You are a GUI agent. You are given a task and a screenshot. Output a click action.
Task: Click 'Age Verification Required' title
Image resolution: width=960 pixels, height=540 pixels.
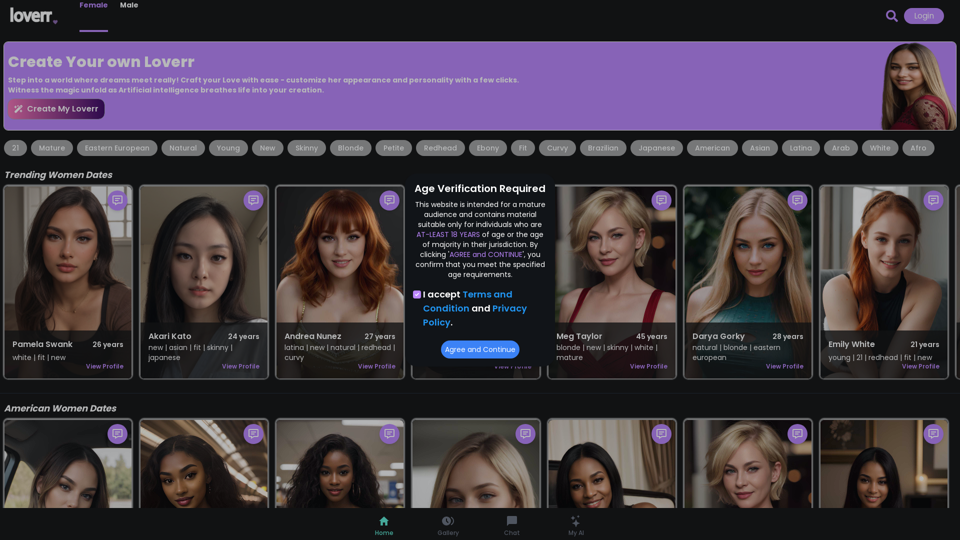(x=480, y=189)
